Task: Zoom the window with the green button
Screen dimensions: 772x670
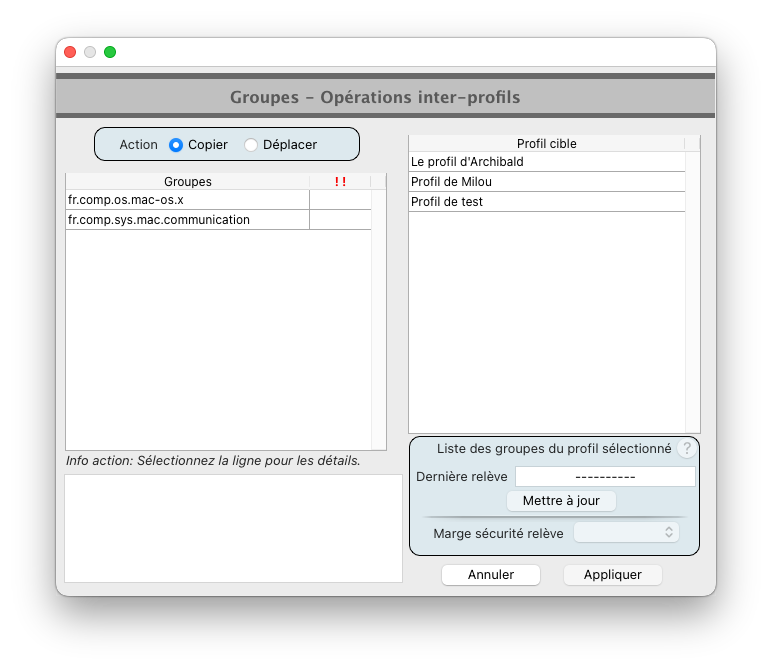Action: coord(110,52)
